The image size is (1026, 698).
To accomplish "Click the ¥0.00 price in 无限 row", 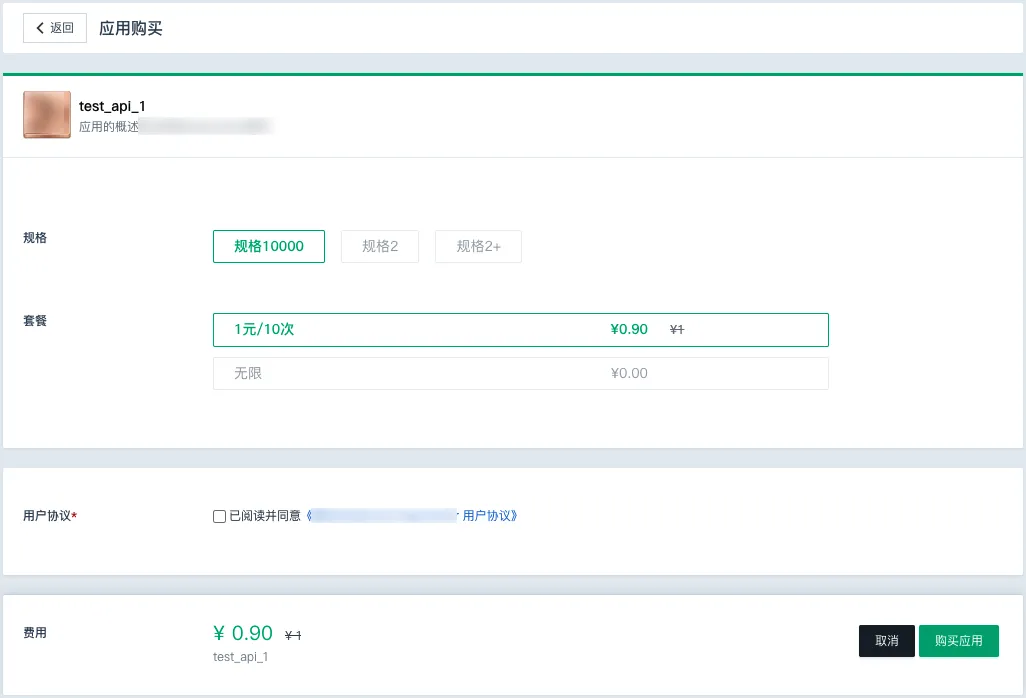I will point(629,374).
